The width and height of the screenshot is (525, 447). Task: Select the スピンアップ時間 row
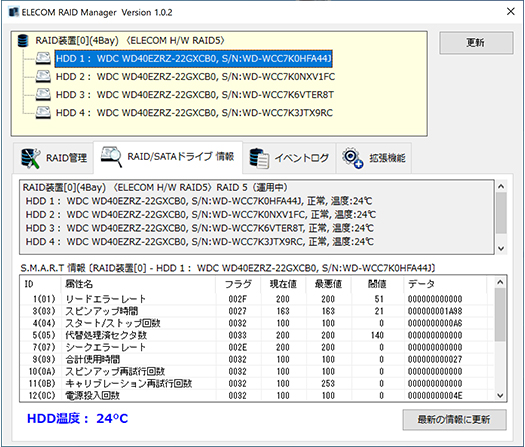click(x=256, y=311)
